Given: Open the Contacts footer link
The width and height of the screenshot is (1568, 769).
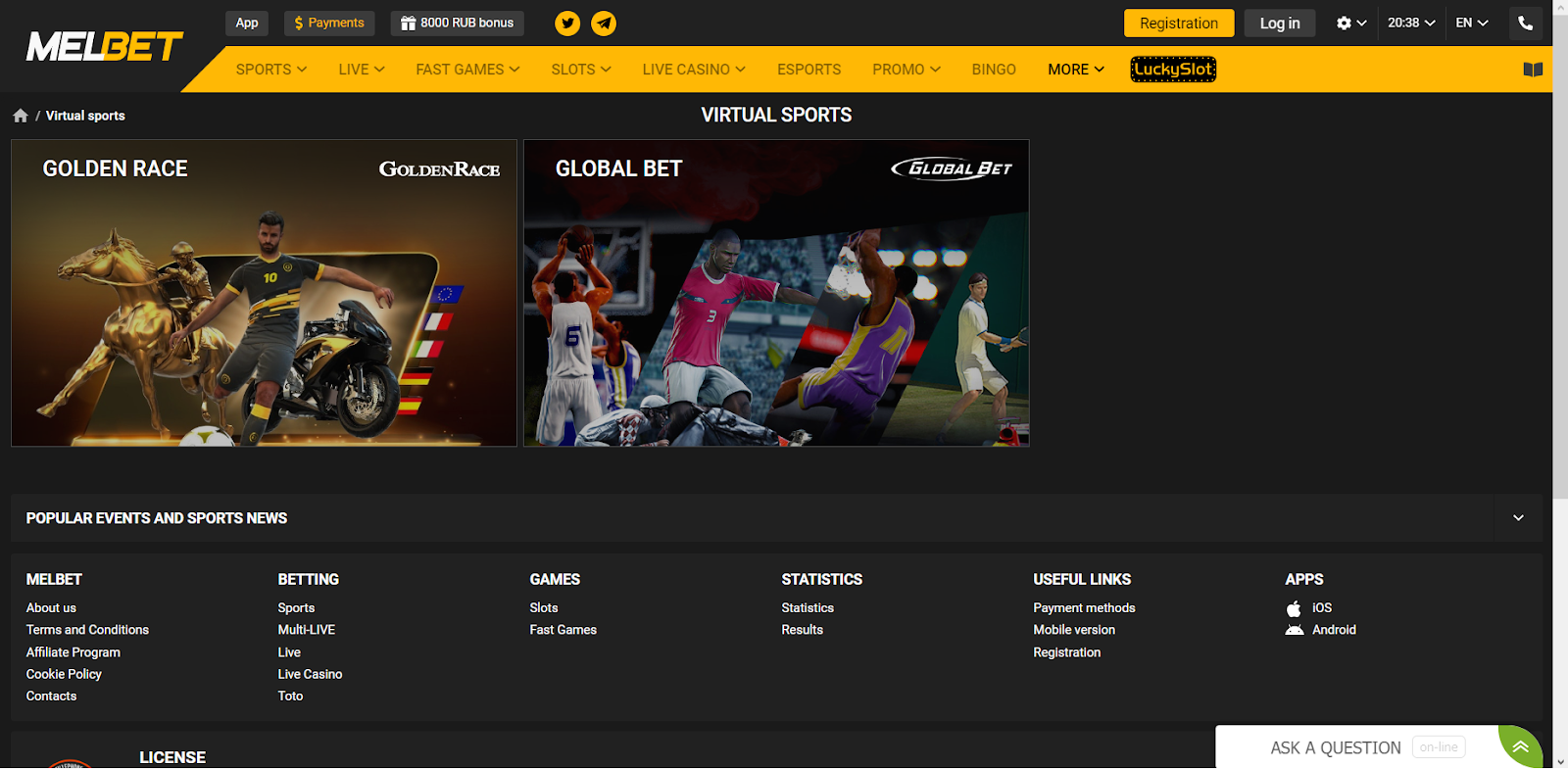Looking at the screenshot, I should coord(51,697).
